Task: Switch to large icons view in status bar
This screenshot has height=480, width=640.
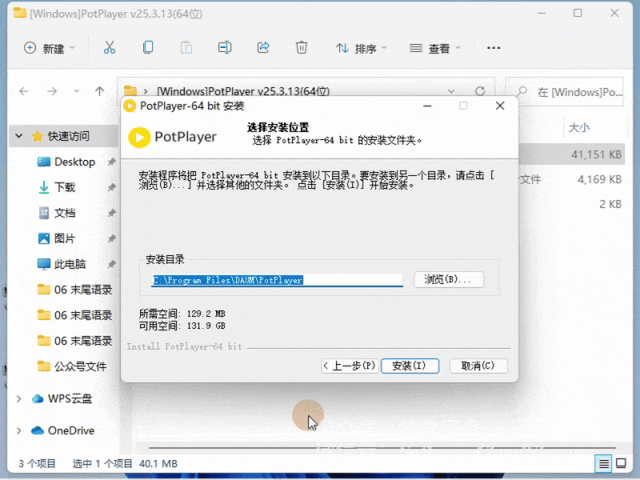Action: point(621,463)
